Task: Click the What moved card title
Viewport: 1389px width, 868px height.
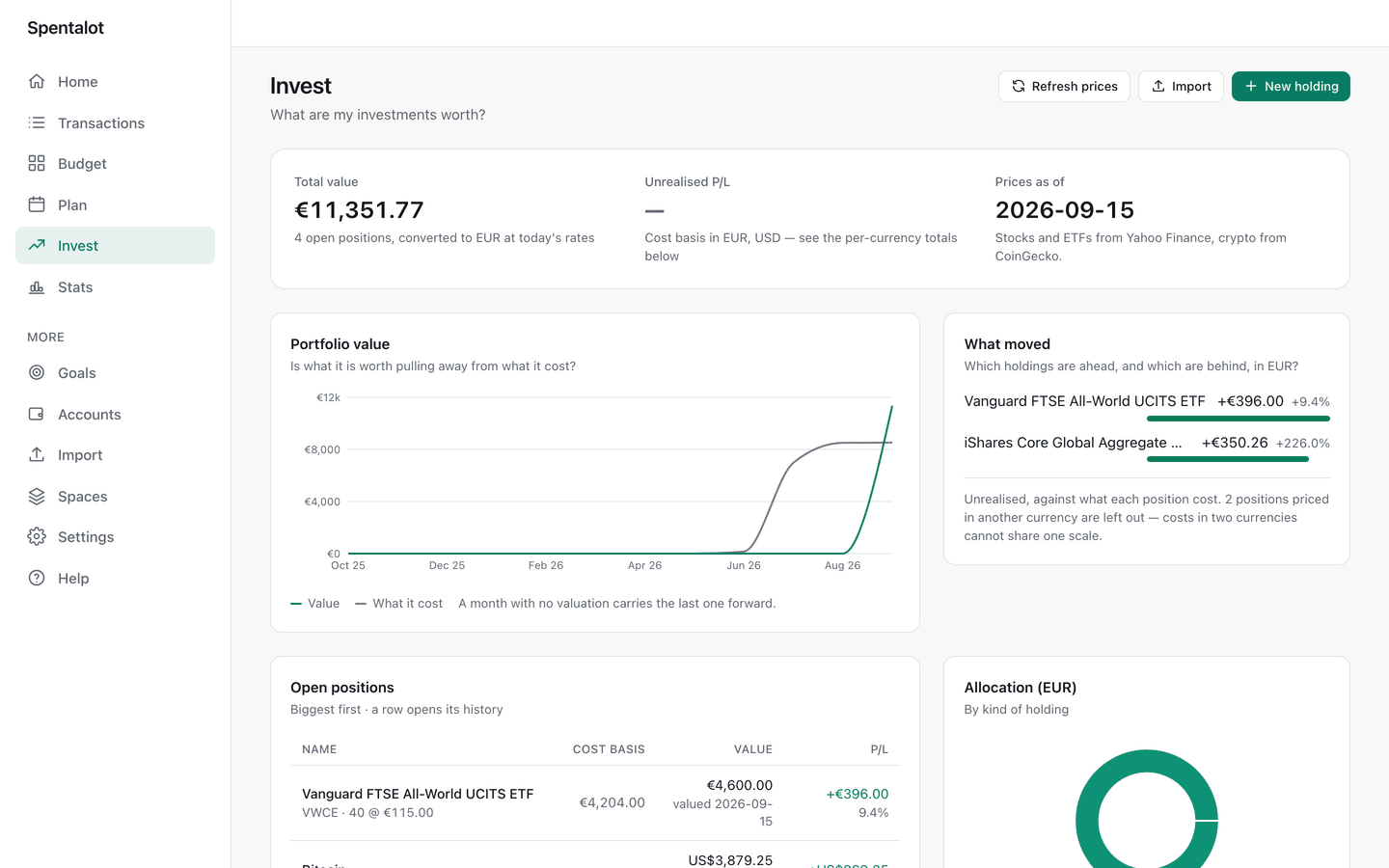Action: [1007, 344]
